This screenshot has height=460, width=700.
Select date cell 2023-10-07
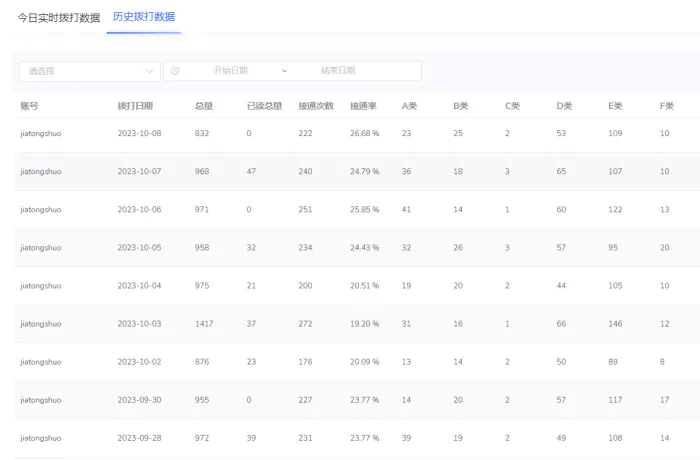point(139,171)
